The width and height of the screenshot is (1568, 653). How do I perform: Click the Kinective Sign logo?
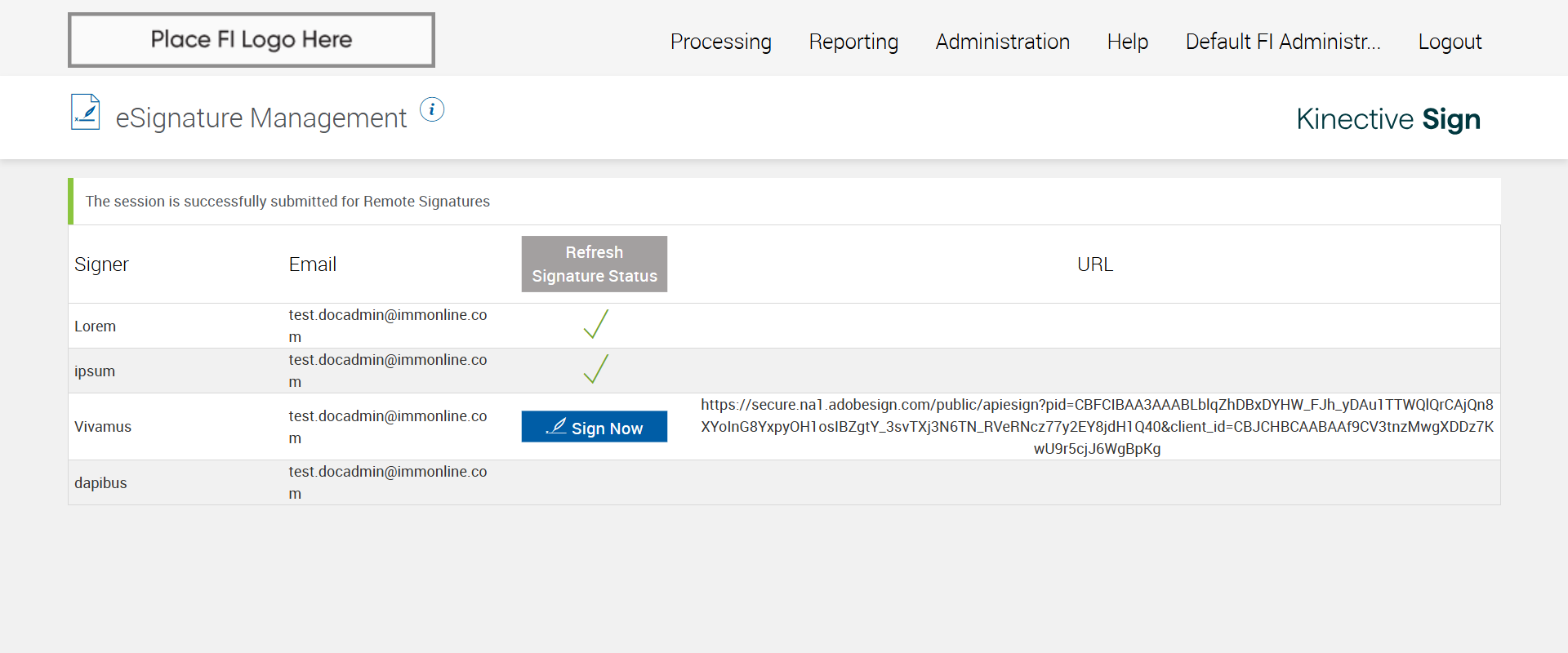point(1388,119)
